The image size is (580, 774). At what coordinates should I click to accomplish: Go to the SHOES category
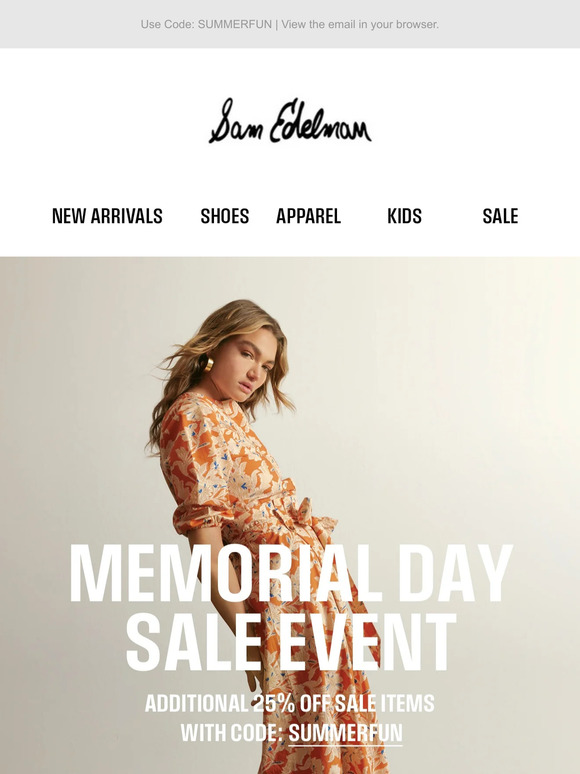pos(225,216)
